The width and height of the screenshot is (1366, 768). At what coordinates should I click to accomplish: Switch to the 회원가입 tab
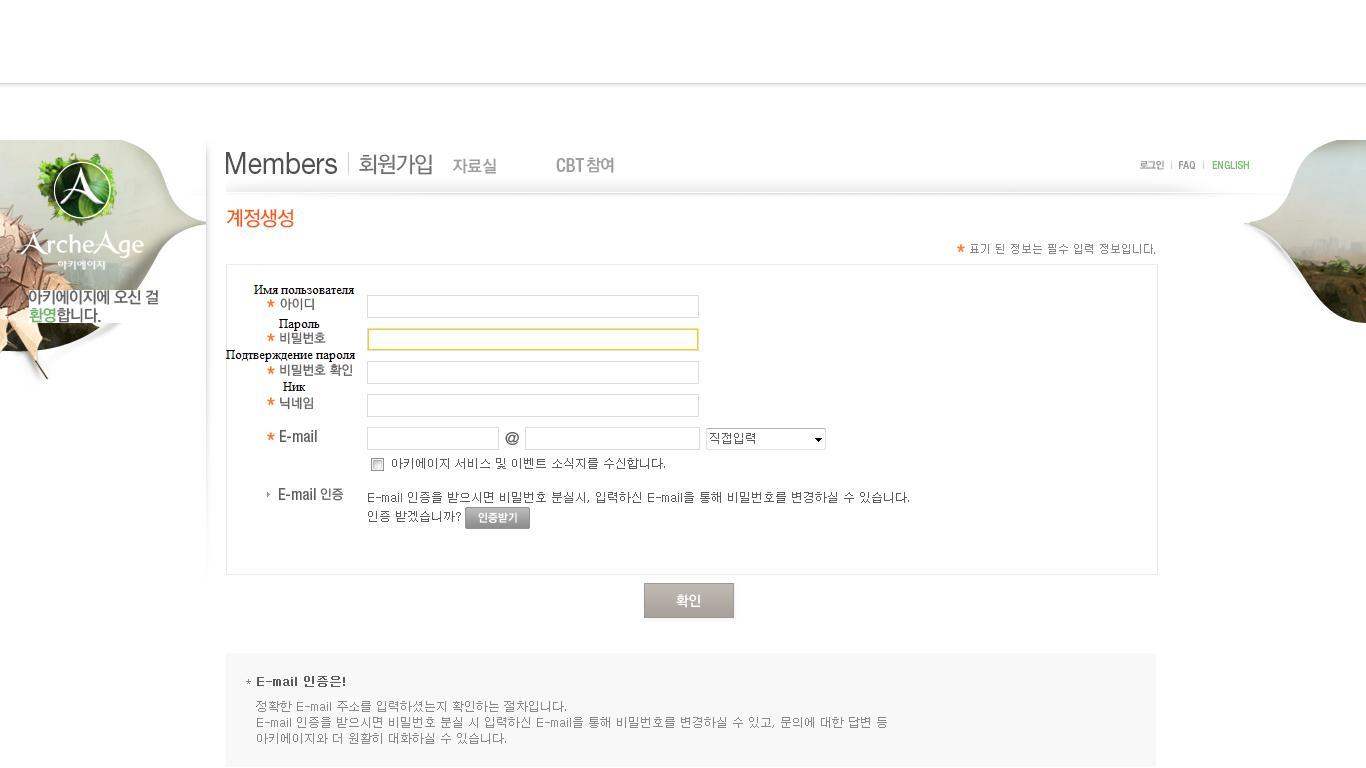[396, 164]
